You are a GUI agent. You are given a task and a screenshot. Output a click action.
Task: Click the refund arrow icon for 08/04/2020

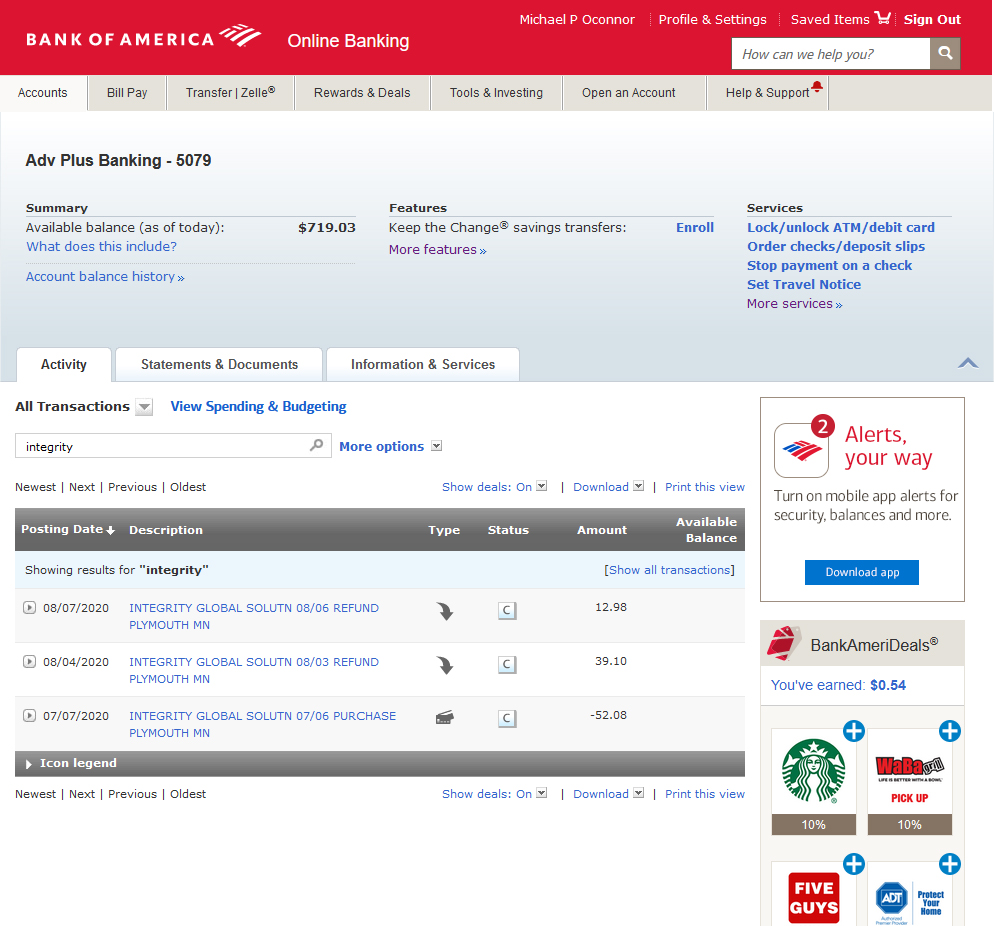point(444,665)
